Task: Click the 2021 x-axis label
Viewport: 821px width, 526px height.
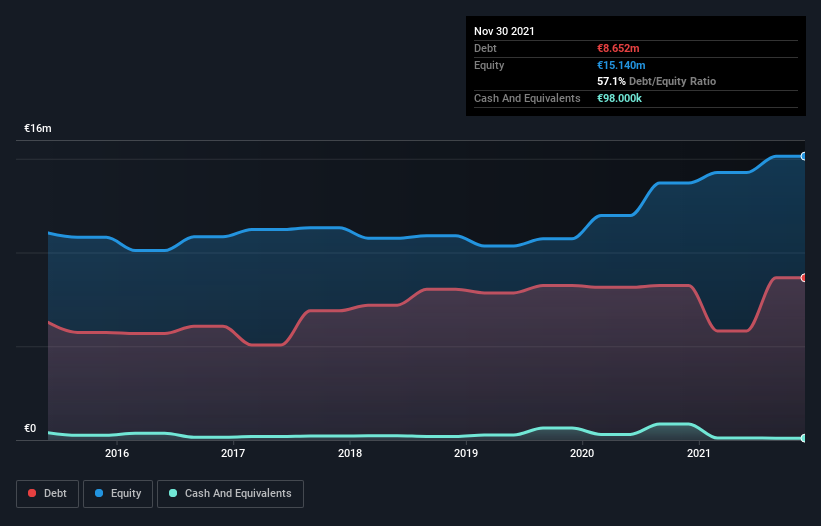Action: point(698,453)
